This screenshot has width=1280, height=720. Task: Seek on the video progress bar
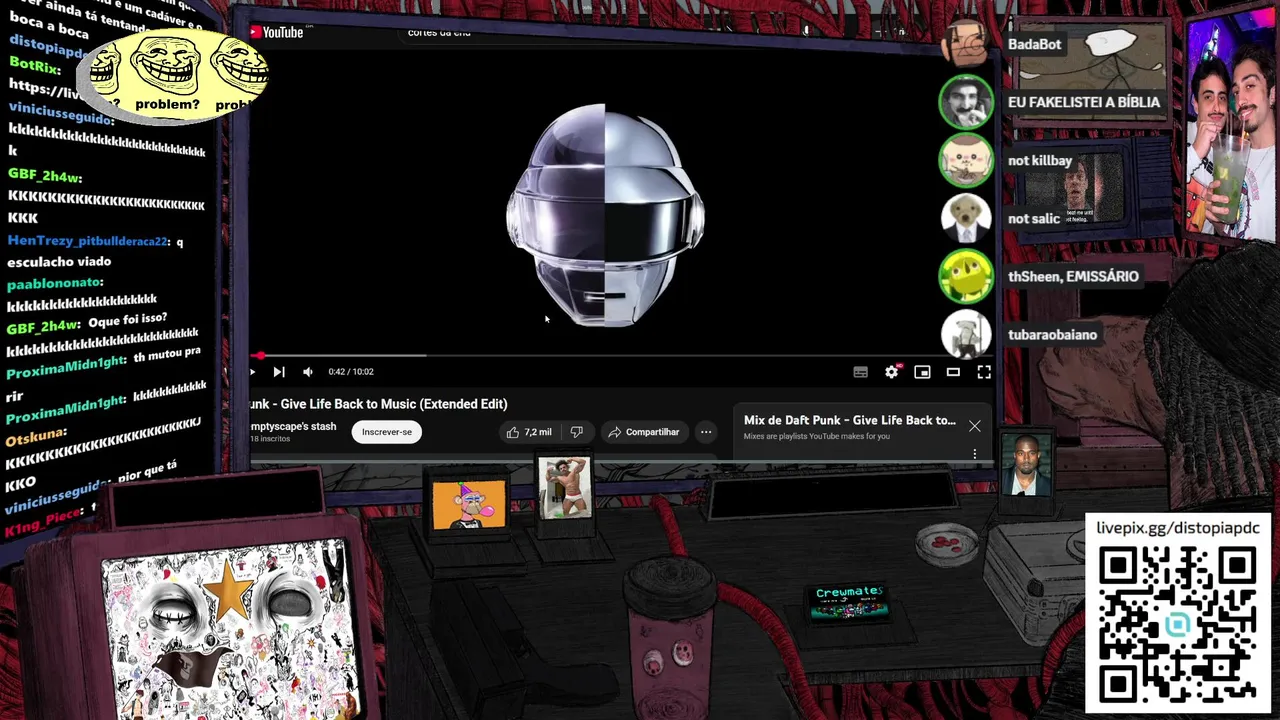[620, 355]
